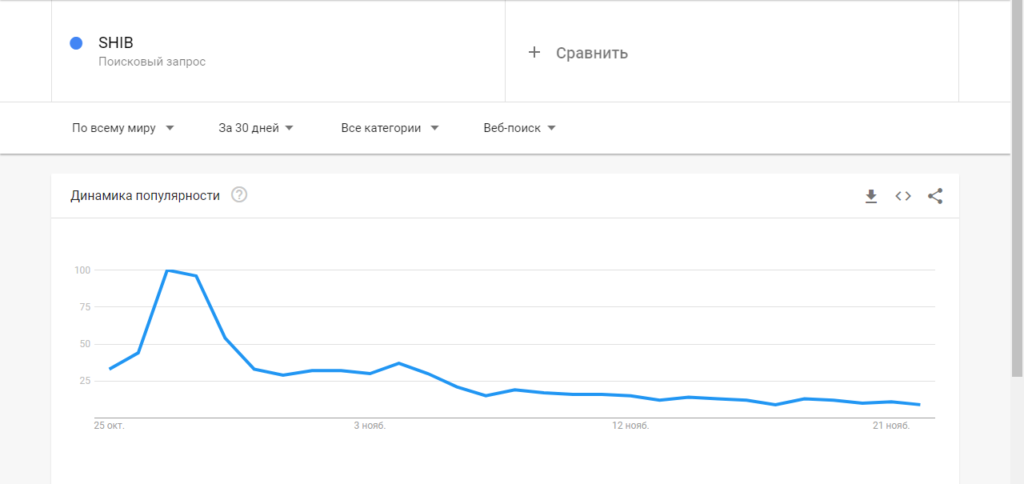Open the Веб-поиск search type dropdown

[519, 128]
